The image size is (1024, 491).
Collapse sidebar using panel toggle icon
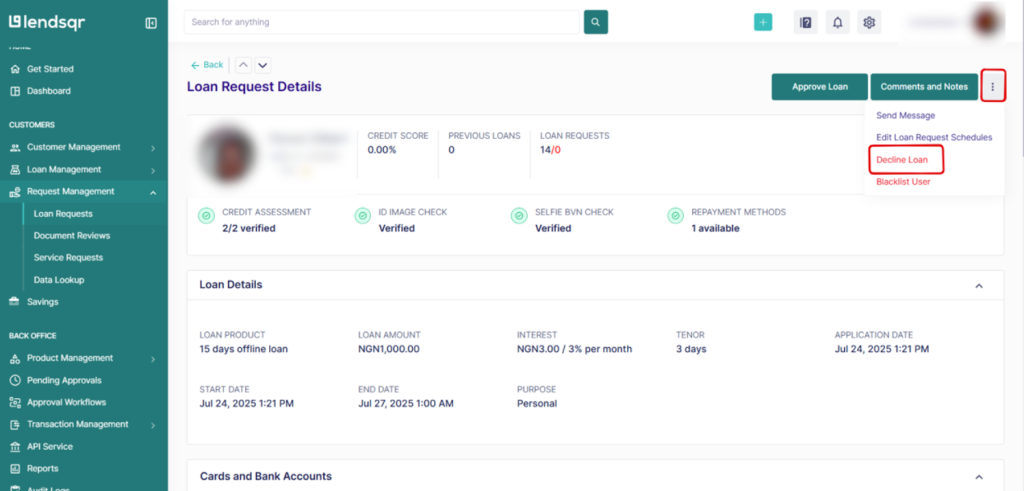pos(151,22)
